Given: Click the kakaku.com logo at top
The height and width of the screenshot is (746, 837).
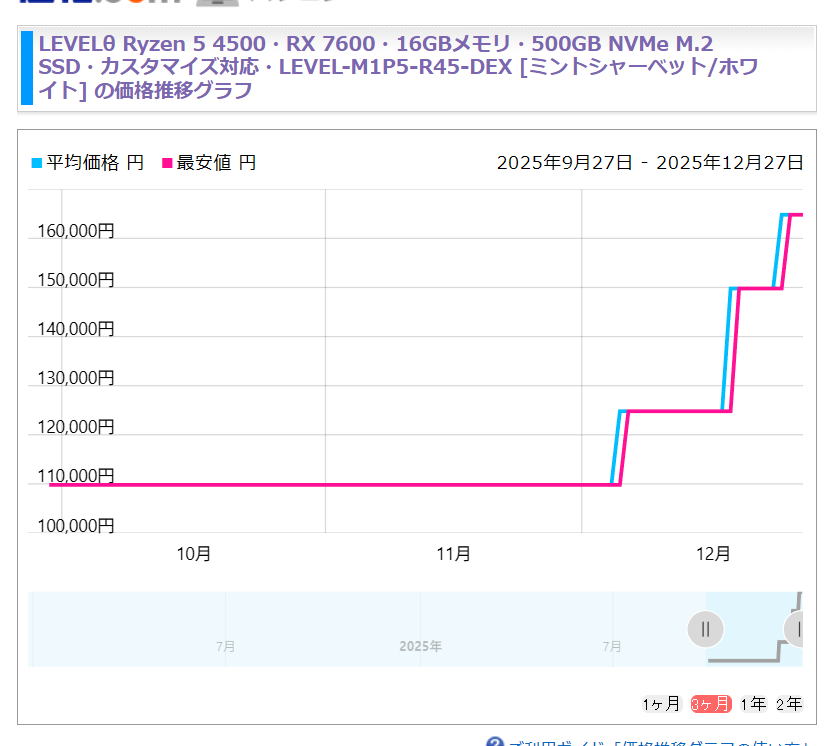Looking at the screenshot, I should click(x=100, y=4).
